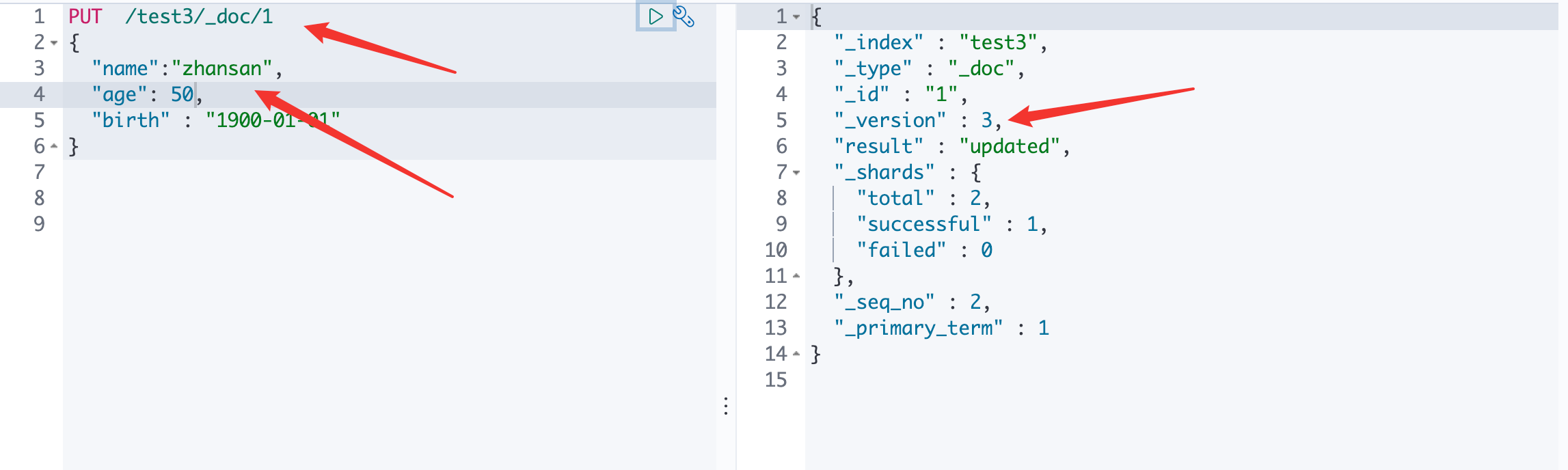Screen dimensions: 1568x470
Task: Click the "updated" result value
Action: 1010,146
